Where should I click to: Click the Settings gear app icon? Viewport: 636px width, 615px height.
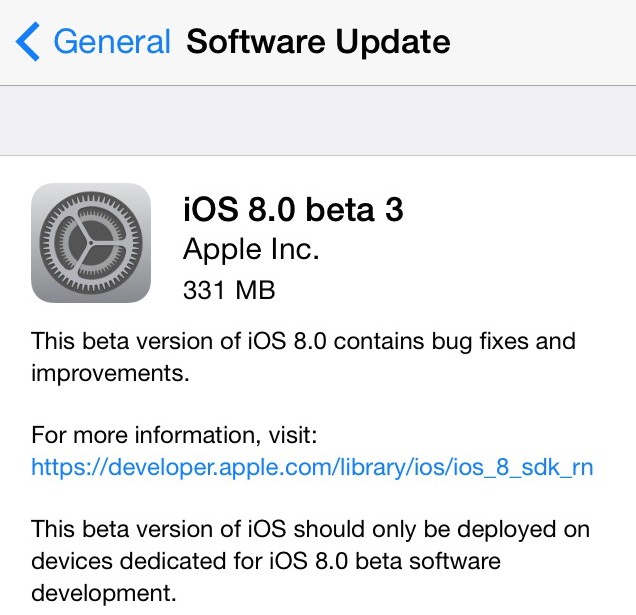(x=91, y=243)
